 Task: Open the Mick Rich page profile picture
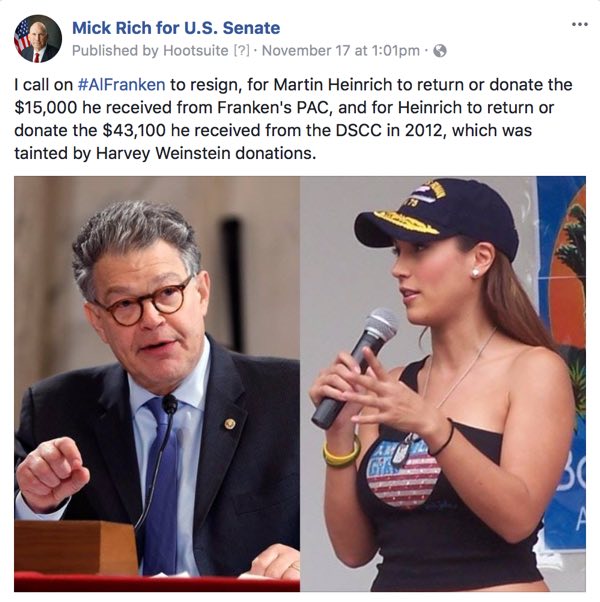point(38,38)
